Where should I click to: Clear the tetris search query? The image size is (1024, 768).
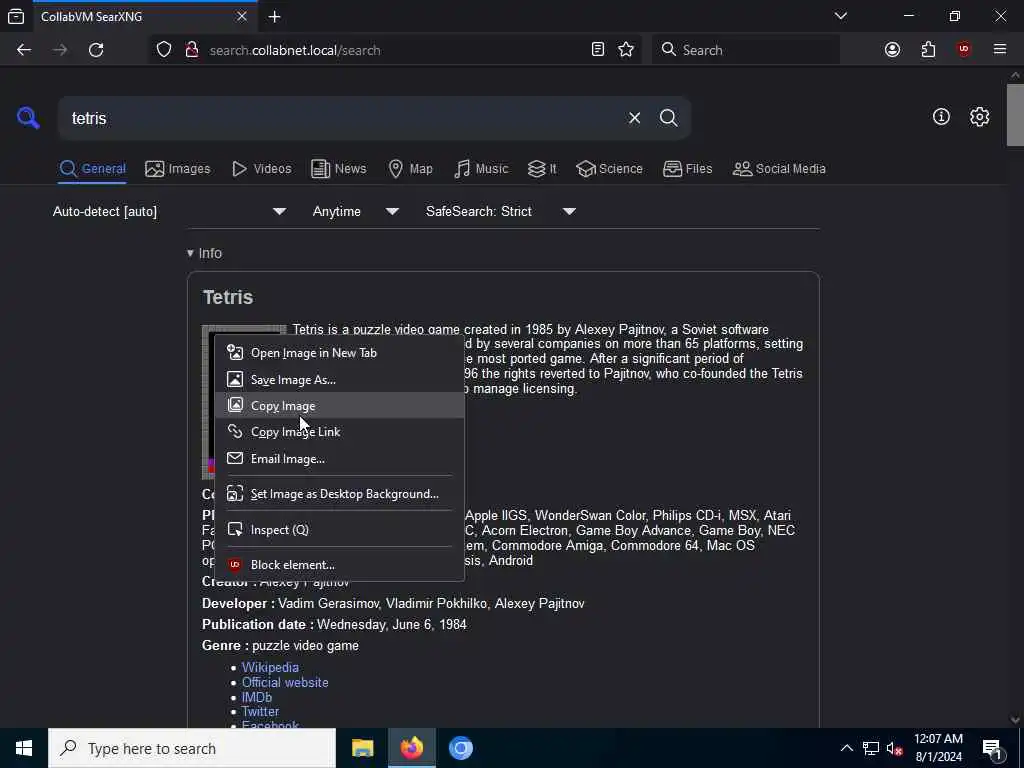click(x=634, y=118)
